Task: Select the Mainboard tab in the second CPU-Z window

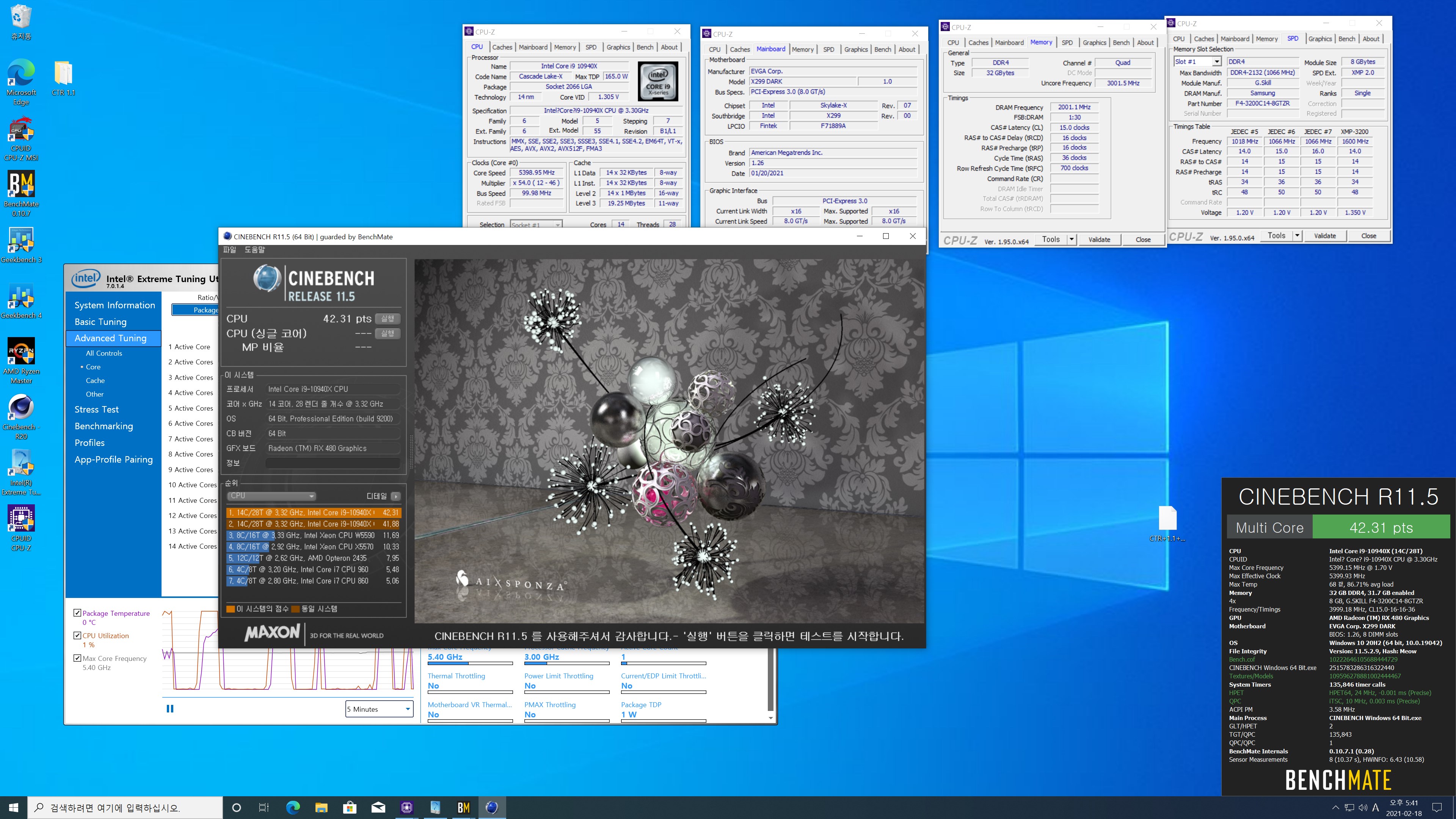Action: [770, 49]
